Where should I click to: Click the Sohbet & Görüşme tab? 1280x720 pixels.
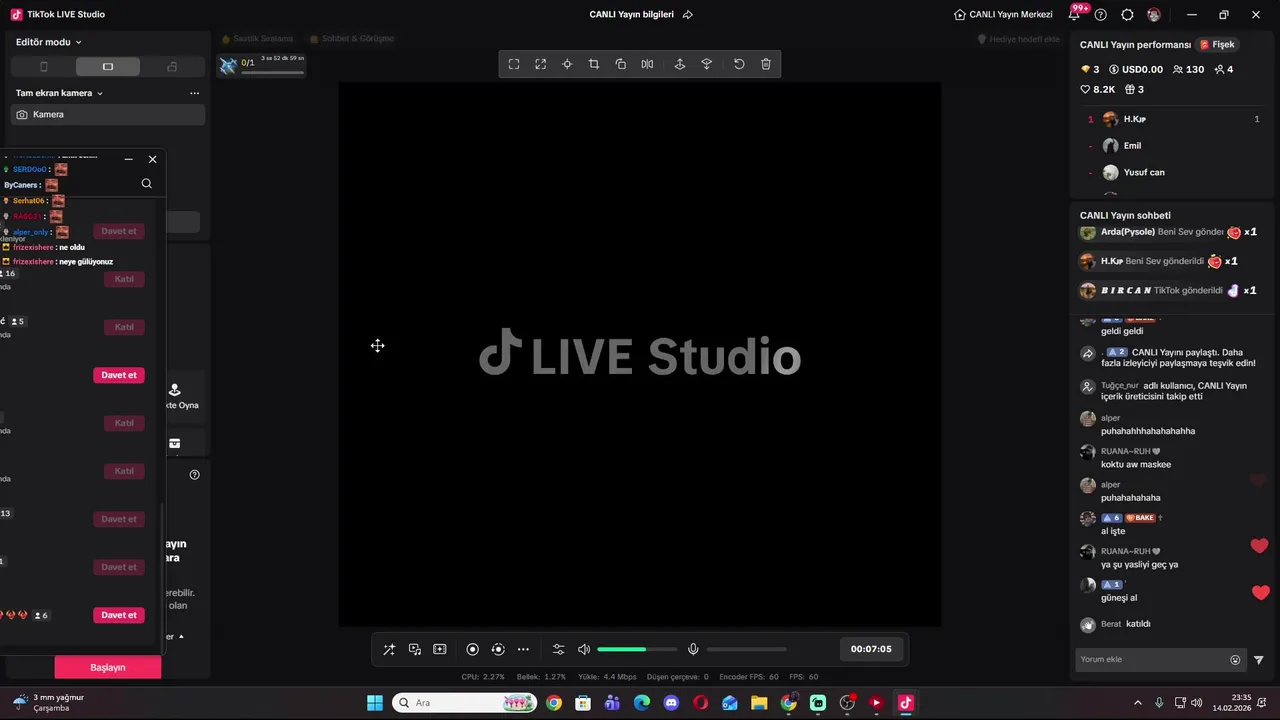pos(352,39)
